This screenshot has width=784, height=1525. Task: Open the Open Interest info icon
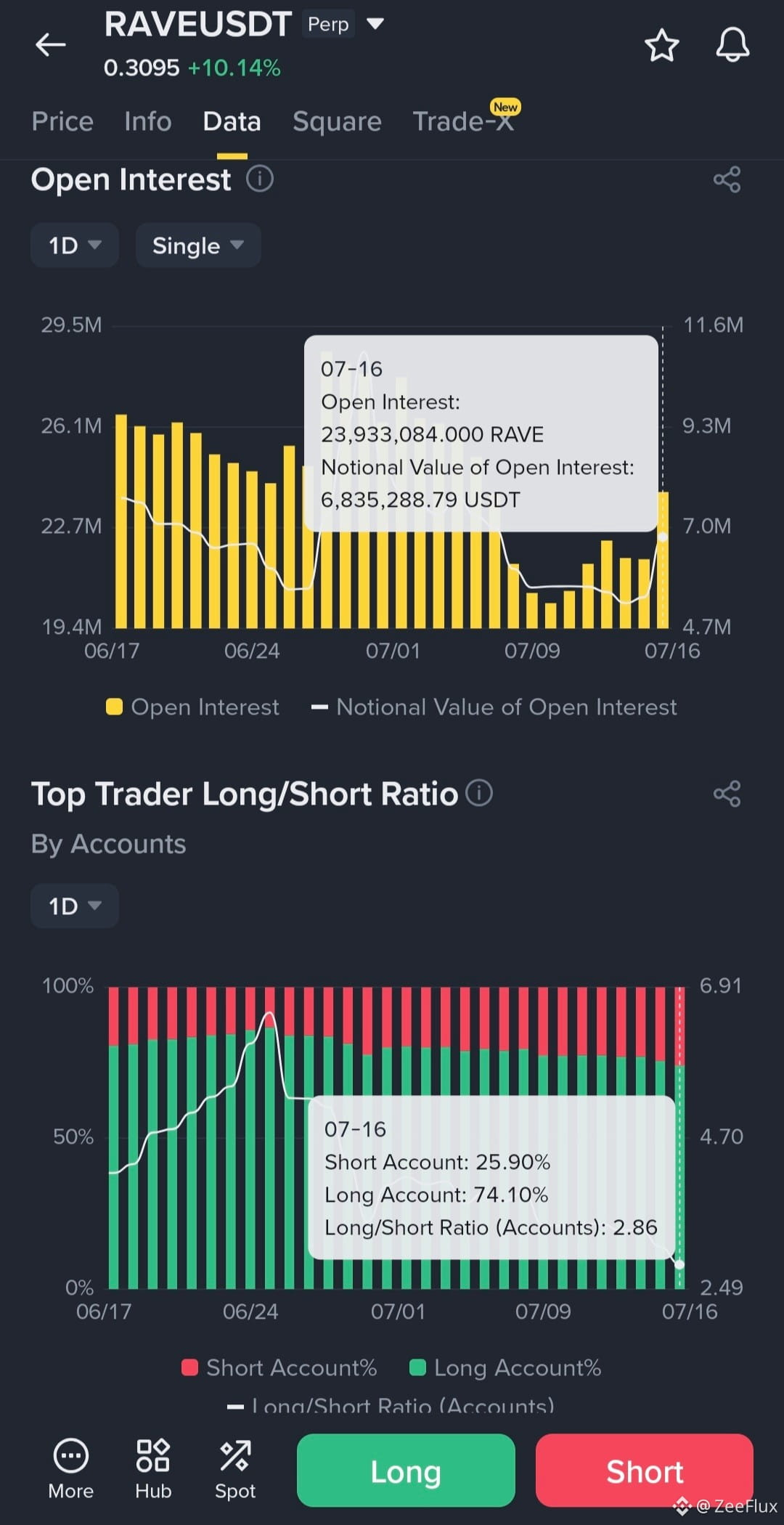(x=260, y=178)
